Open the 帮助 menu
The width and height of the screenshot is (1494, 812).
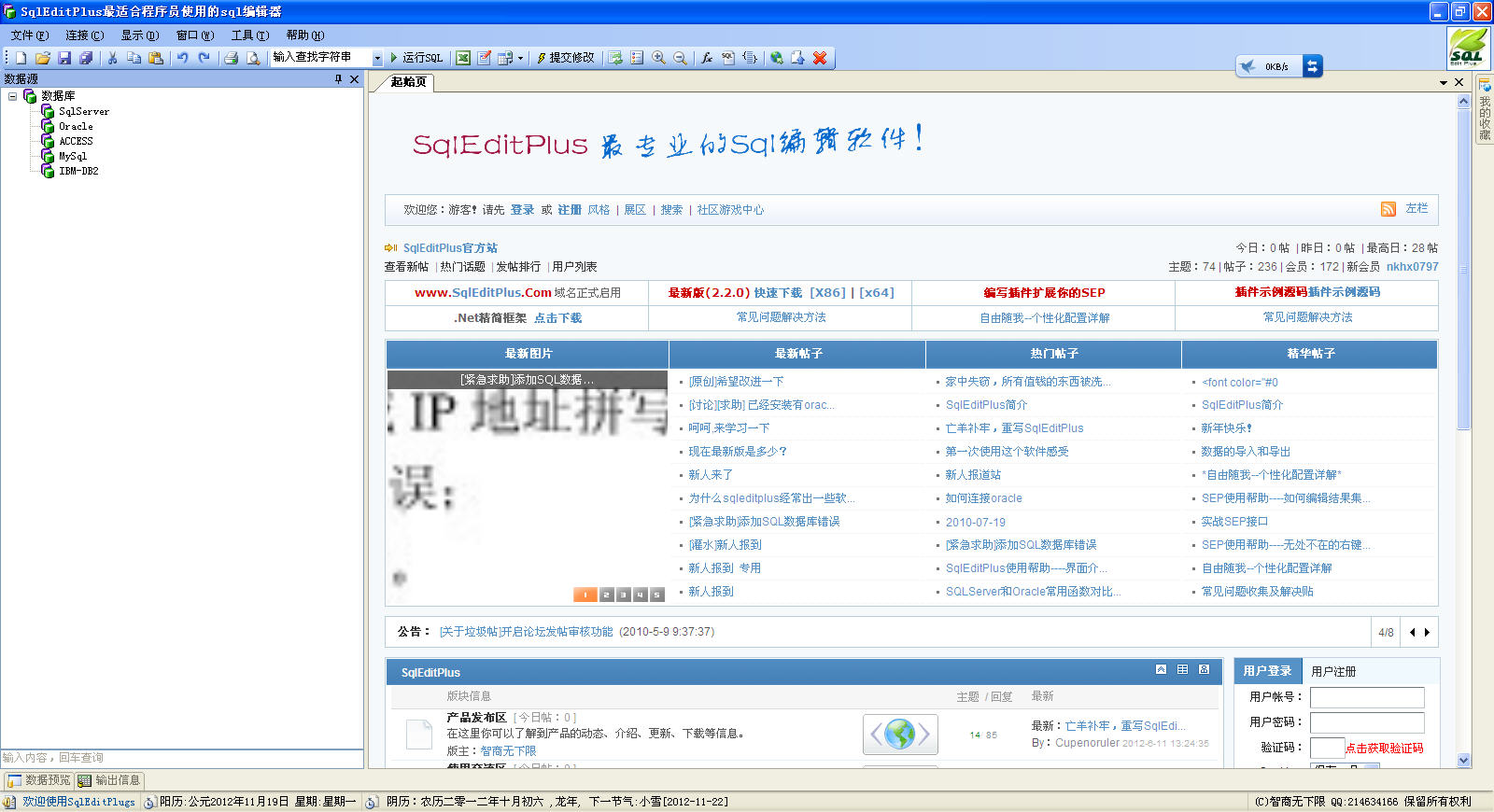click(x=305, y=35)
